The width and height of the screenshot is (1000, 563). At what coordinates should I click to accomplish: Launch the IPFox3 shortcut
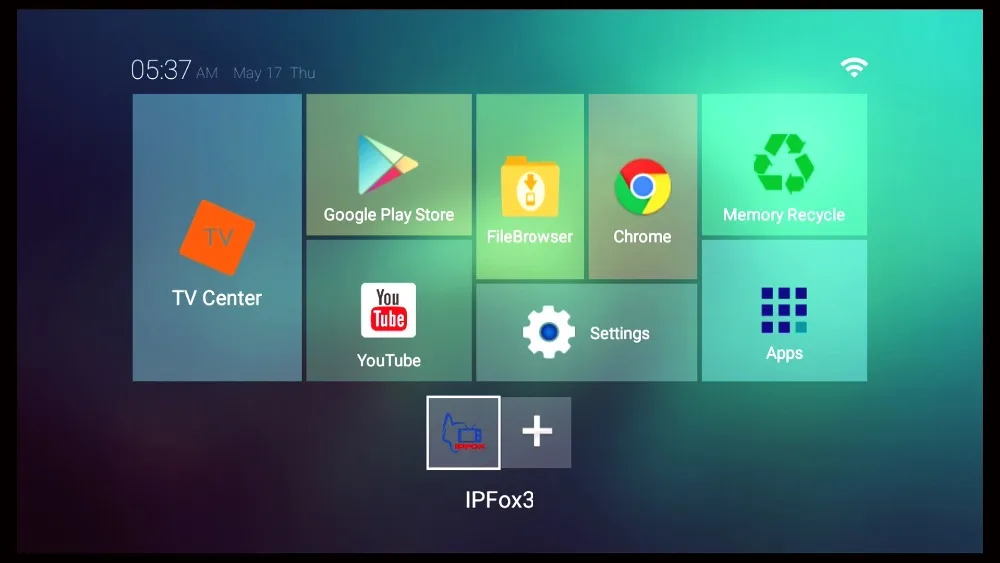(464, 432)
